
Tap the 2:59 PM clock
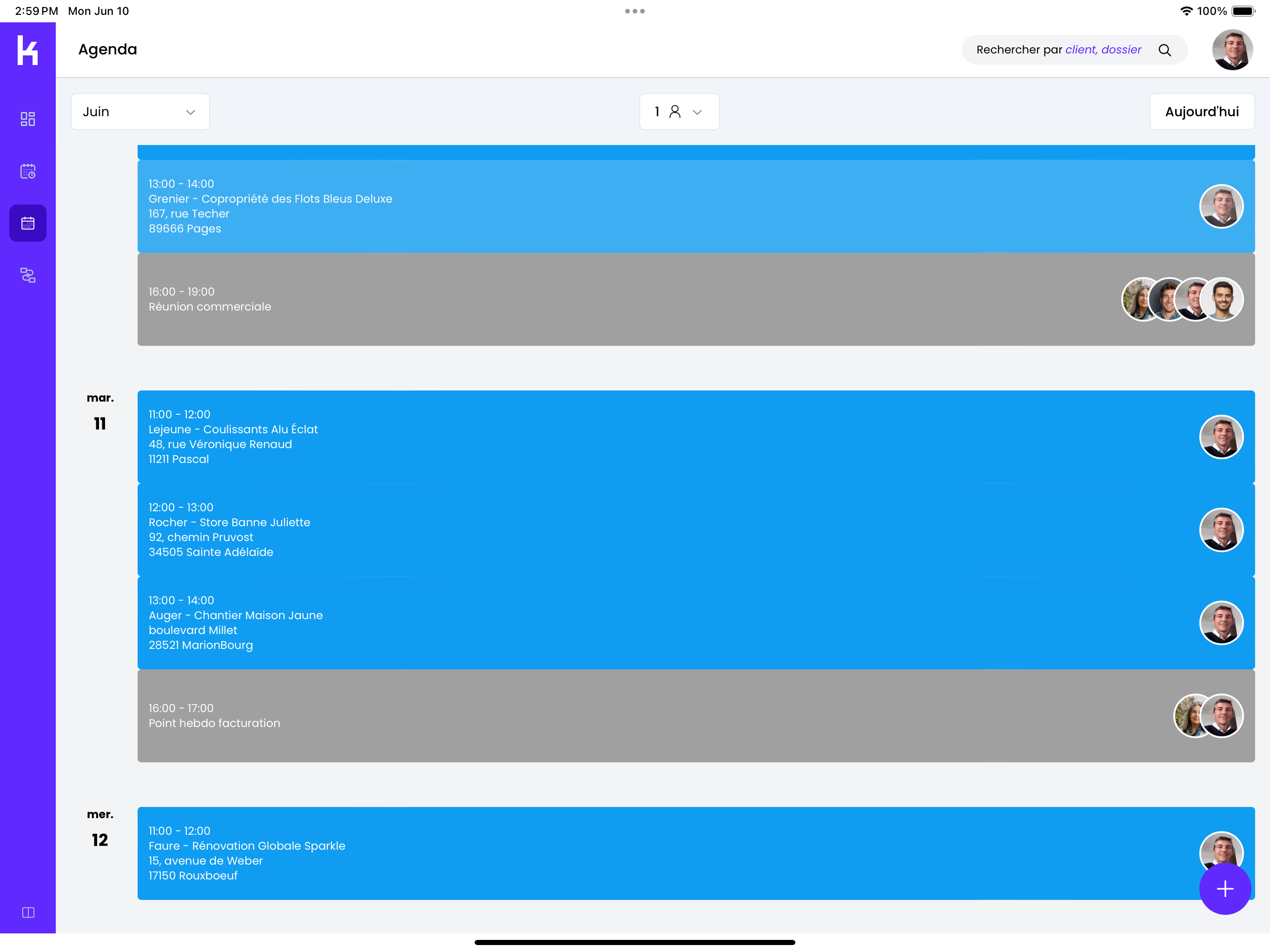(x=36, y=11)
